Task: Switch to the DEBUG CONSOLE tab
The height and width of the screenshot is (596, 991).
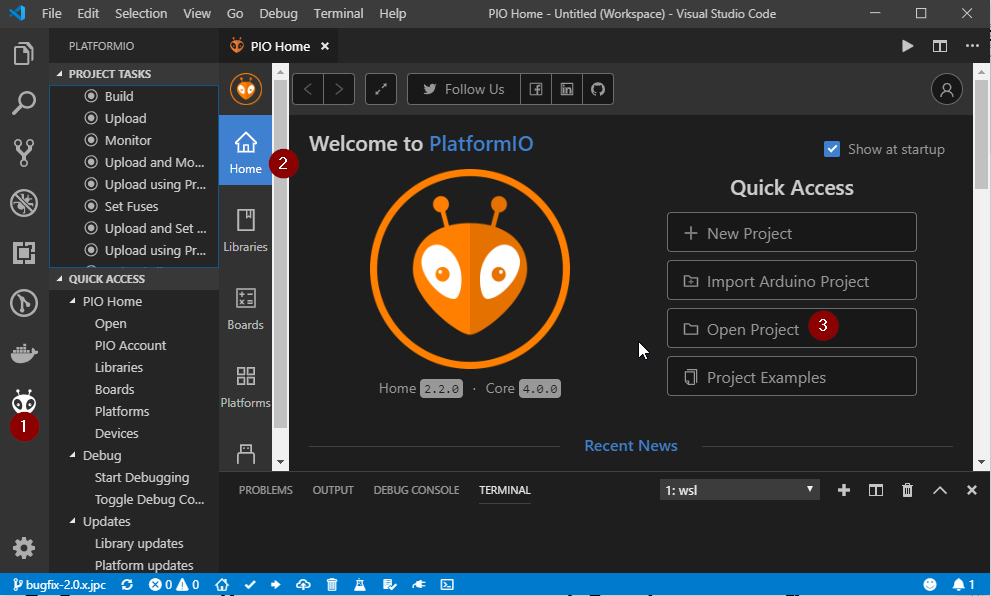Action: (416, 490)
